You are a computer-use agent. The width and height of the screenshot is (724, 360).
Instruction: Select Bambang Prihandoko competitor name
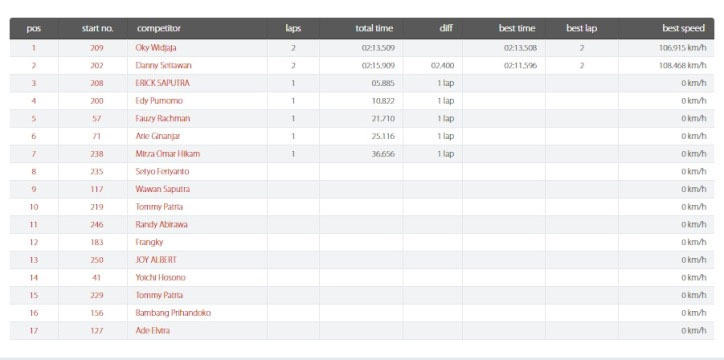pos(173,313)
